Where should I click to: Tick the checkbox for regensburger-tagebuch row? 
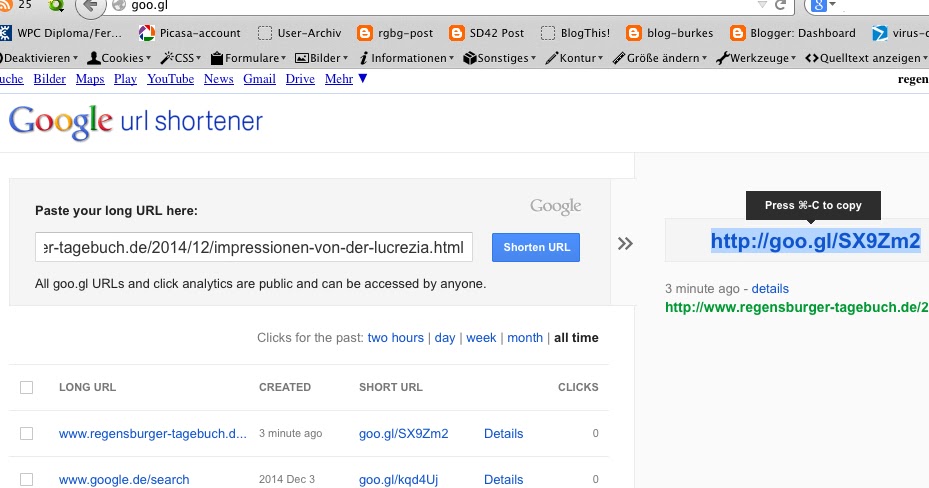26,434
